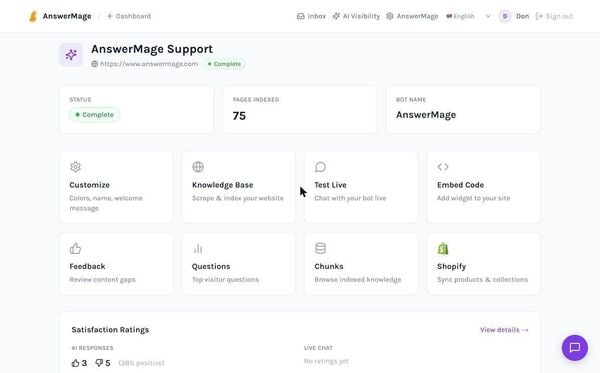Click the AnswerMage Support page title

pos(152,49)
